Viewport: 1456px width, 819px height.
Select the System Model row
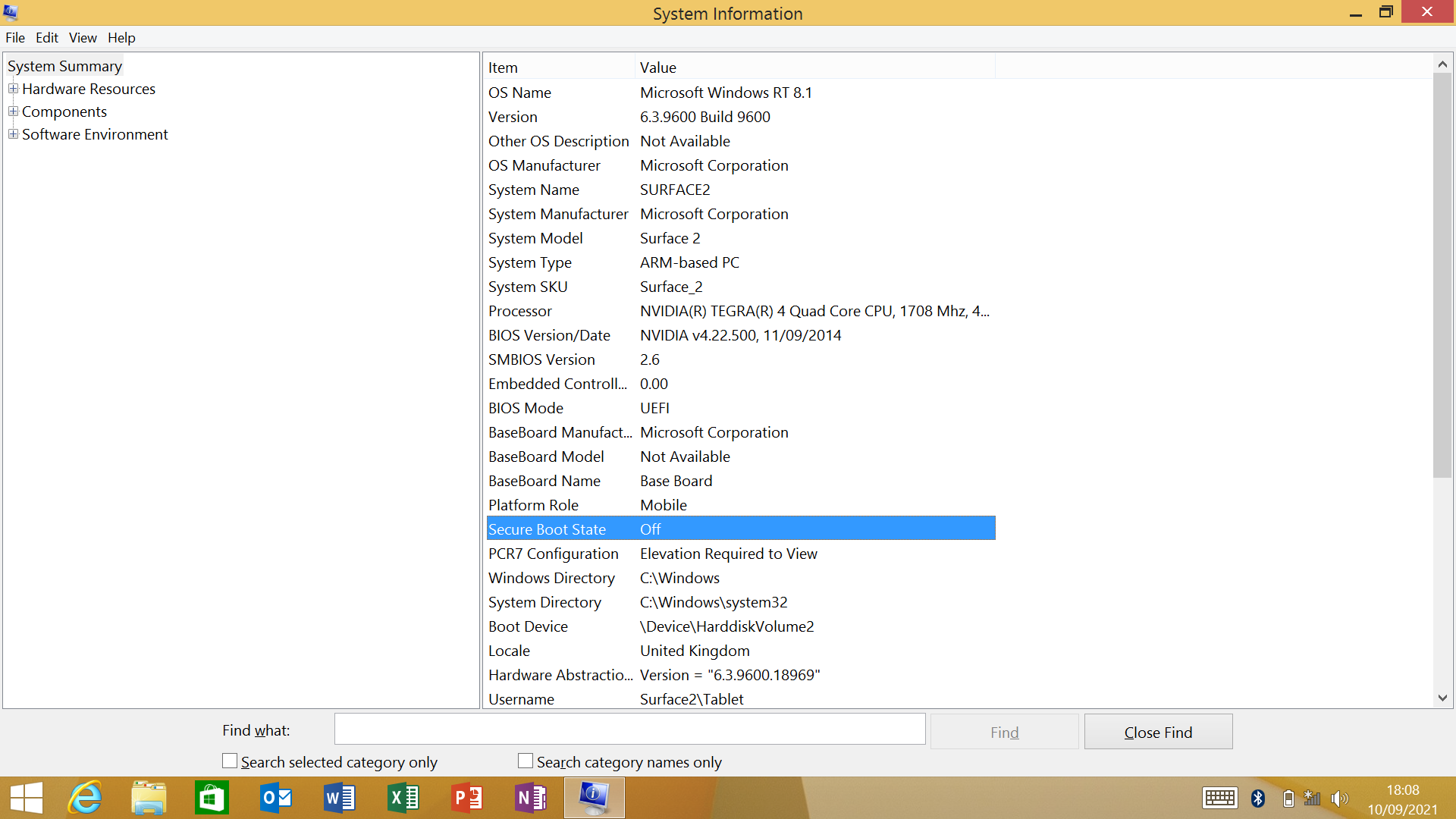click(740, 238)
